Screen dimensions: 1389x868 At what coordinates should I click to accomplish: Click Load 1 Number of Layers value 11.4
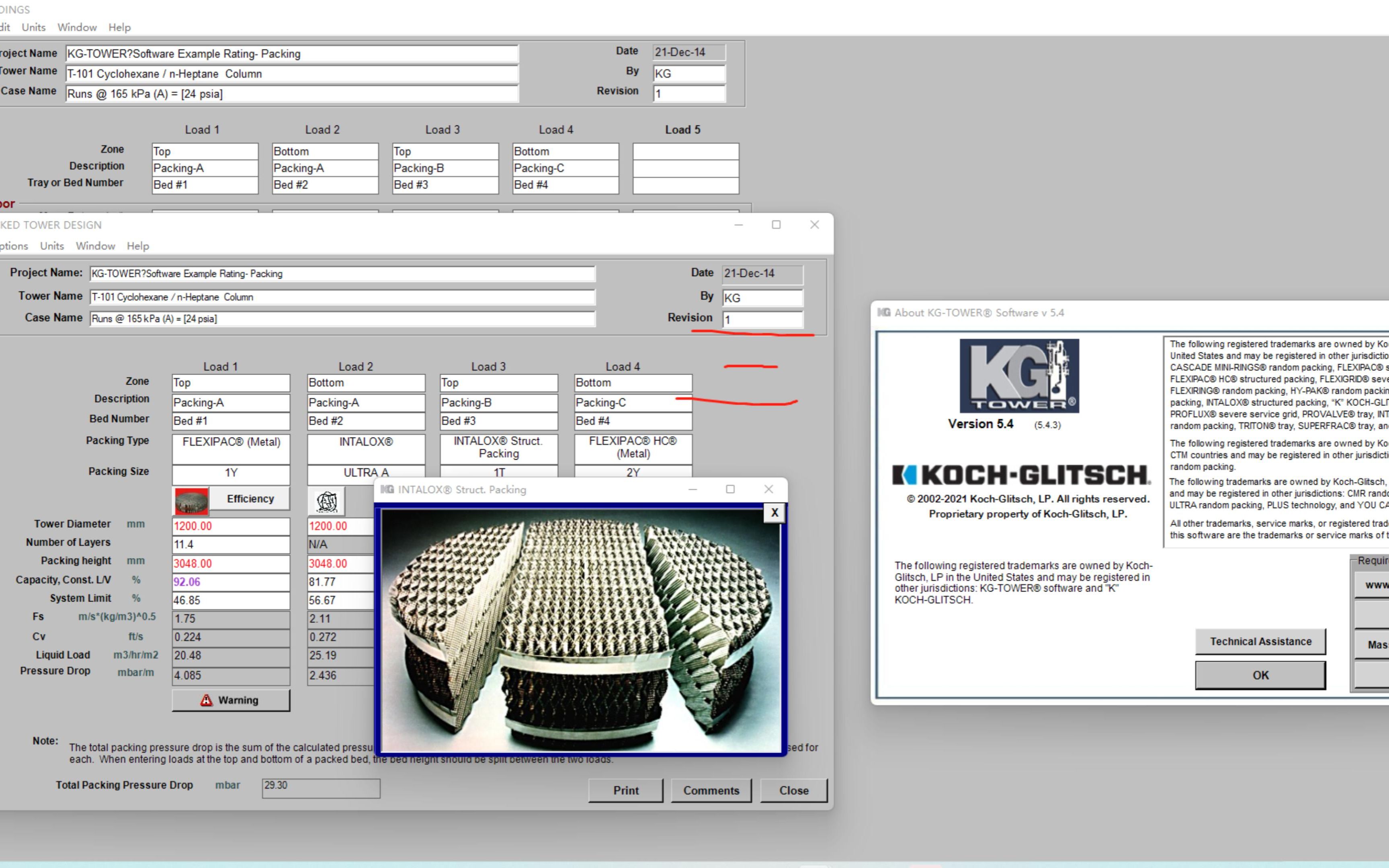pyautogui.click(x=231, y=544)
